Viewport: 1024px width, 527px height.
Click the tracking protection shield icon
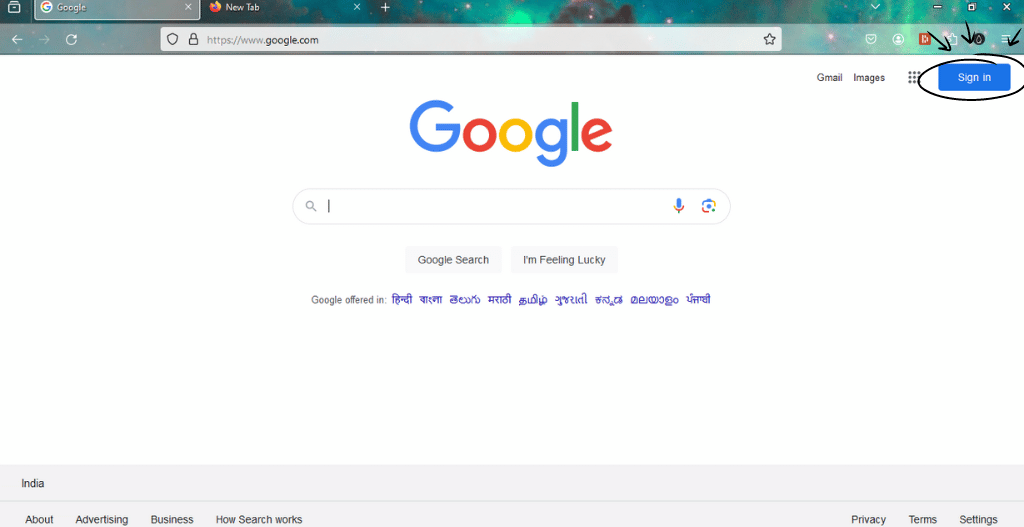click(172, 39)
